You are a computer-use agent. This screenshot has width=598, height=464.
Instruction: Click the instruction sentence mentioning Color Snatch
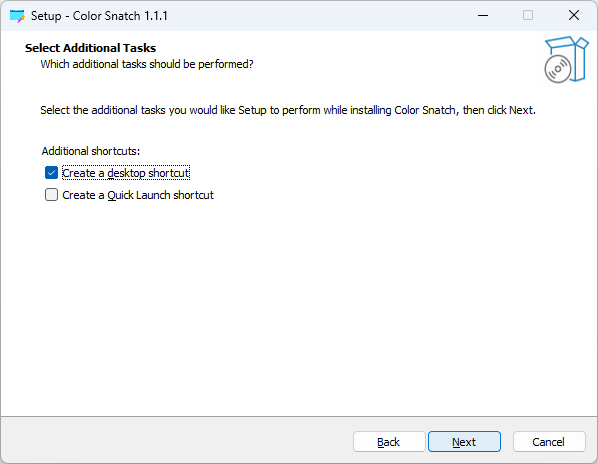[288, 110]
